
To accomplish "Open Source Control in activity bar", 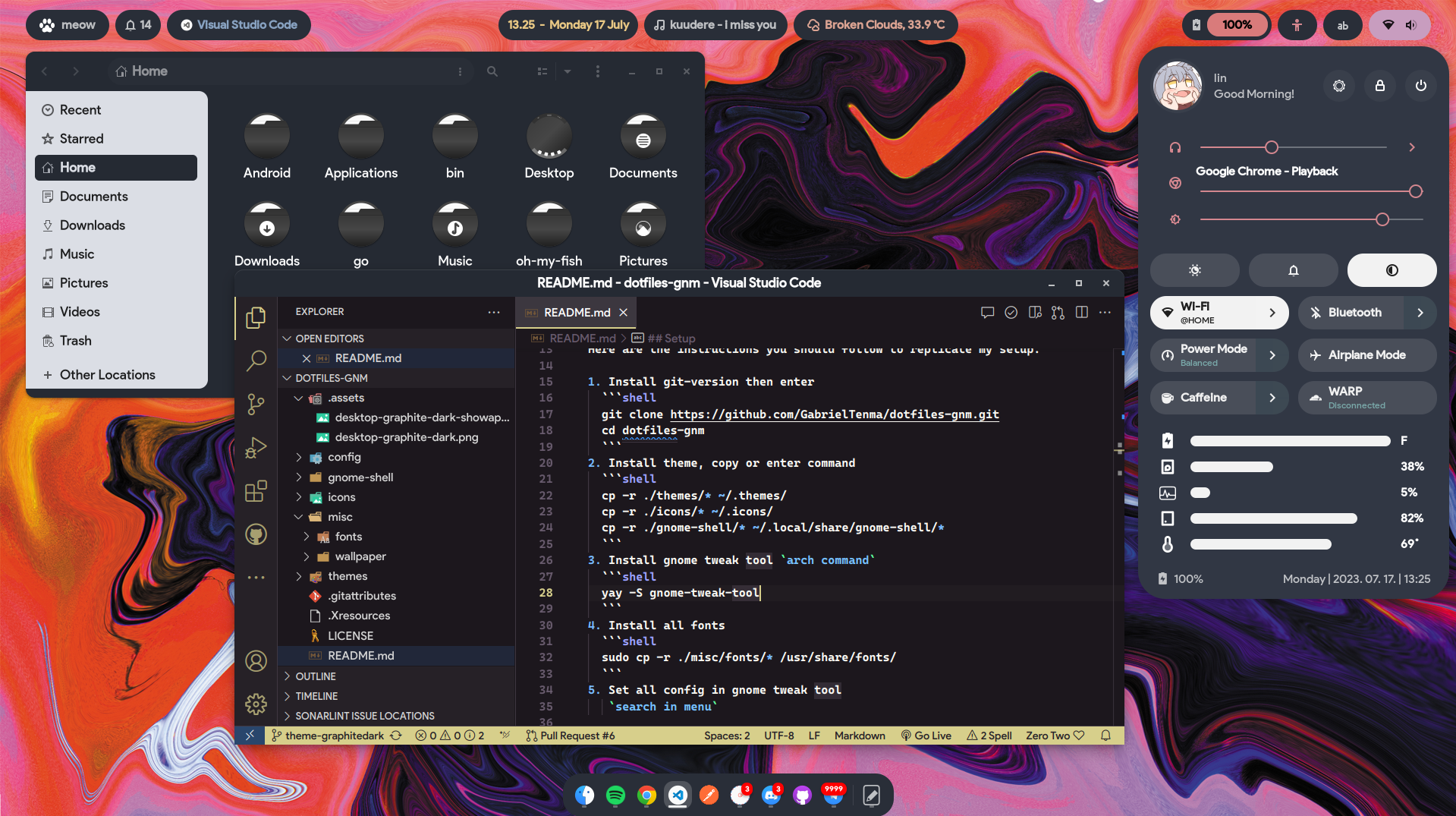I will 256,404.
